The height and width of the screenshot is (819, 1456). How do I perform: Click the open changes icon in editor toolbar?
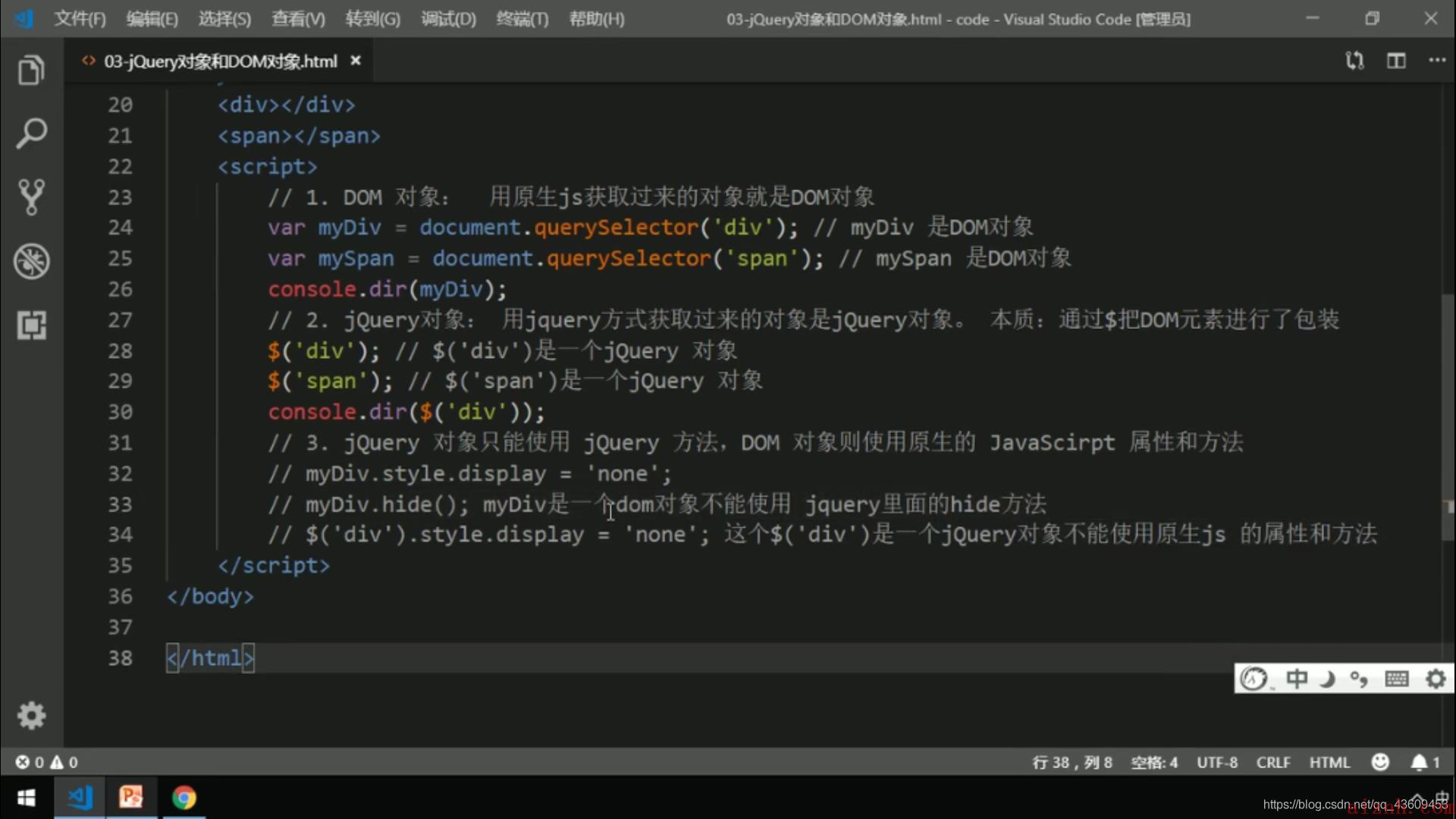(x=1354, y=61)
